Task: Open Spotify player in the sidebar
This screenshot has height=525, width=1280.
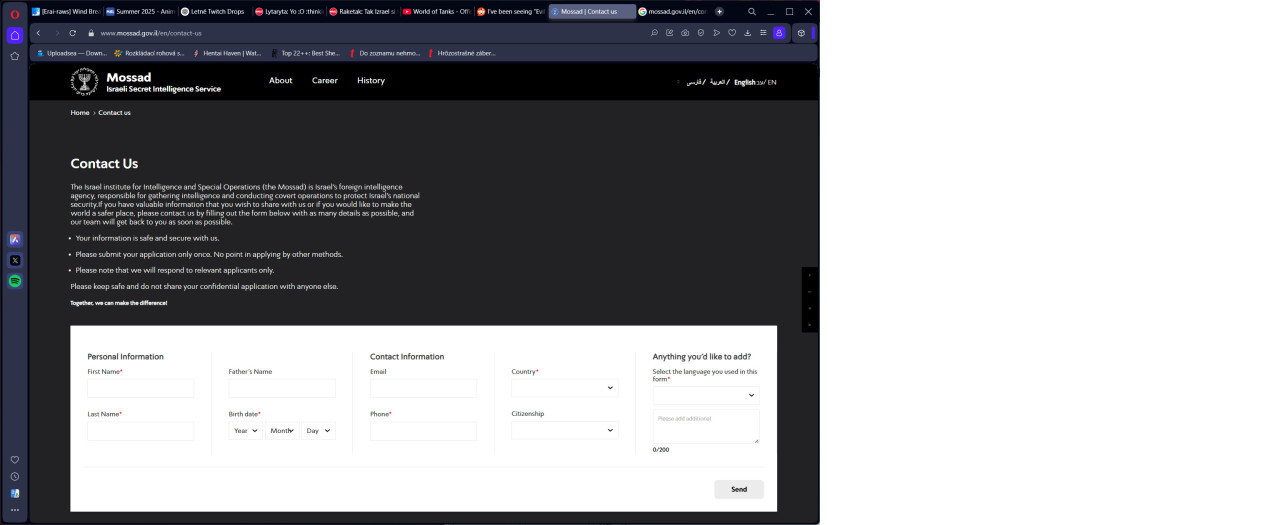Action: 14,281
